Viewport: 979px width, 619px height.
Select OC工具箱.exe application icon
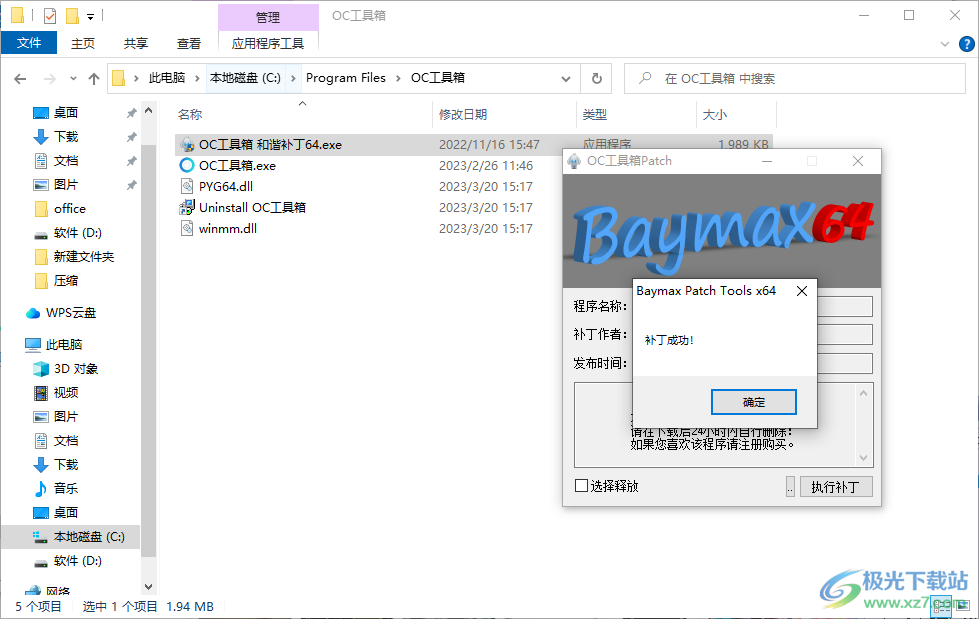click(x=187, y=166)
